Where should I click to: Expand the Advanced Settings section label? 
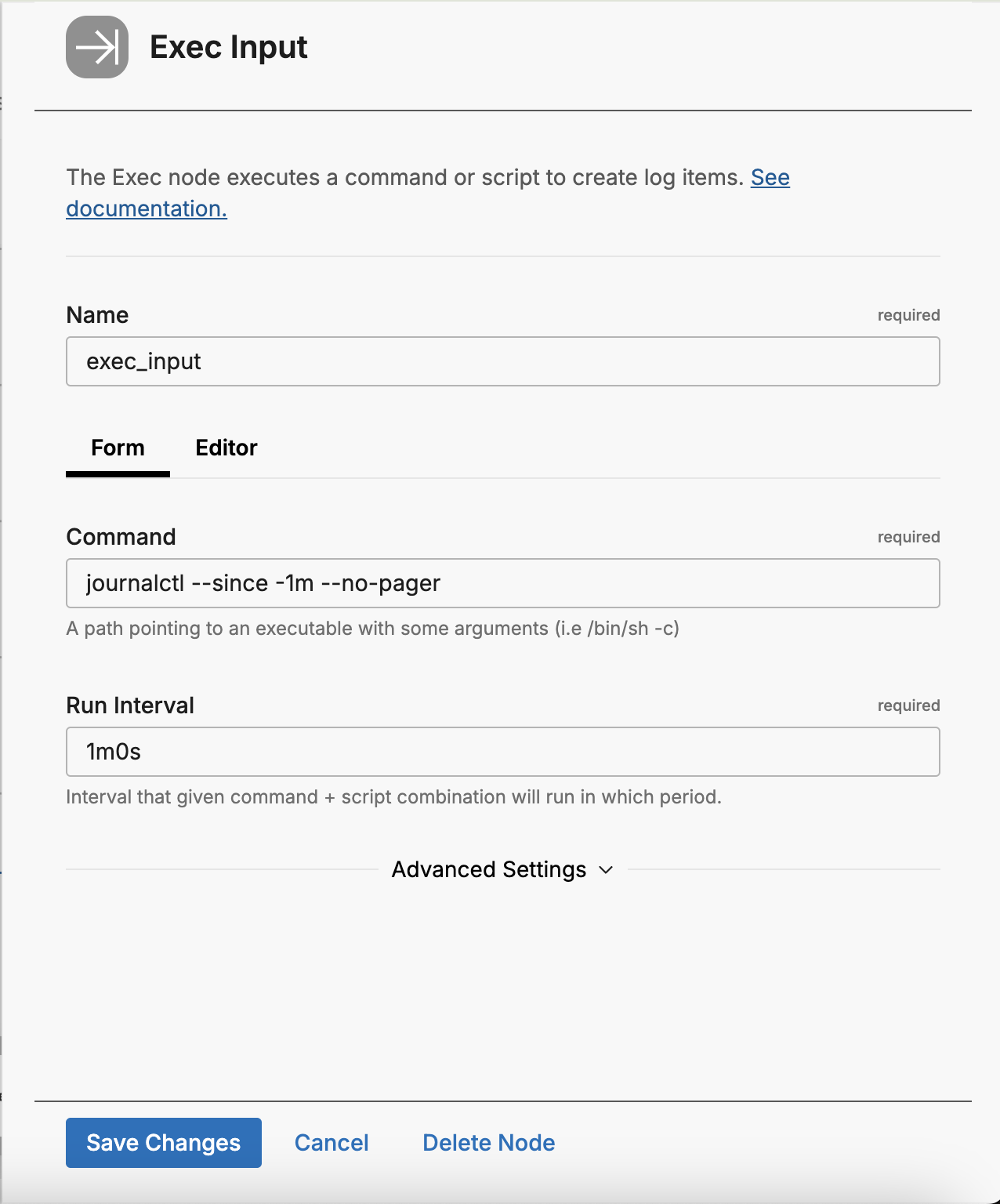[489, 870]
